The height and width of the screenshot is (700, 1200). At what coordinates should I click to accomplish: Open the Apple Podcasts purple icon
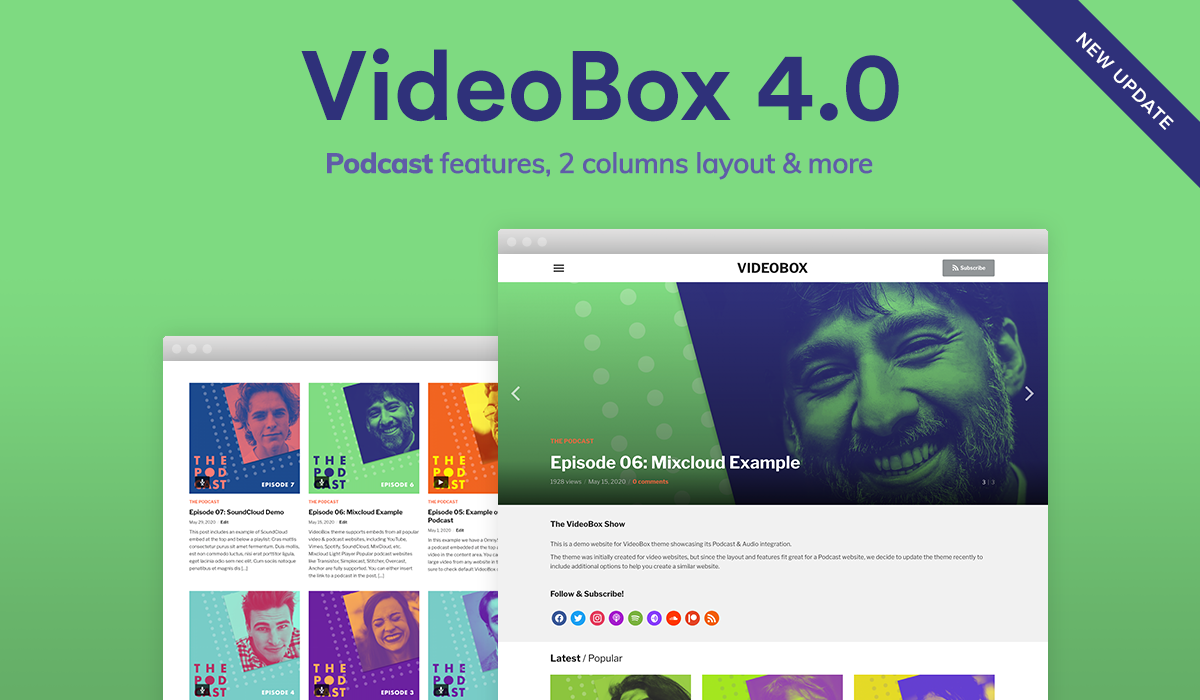tap(616, 618)
